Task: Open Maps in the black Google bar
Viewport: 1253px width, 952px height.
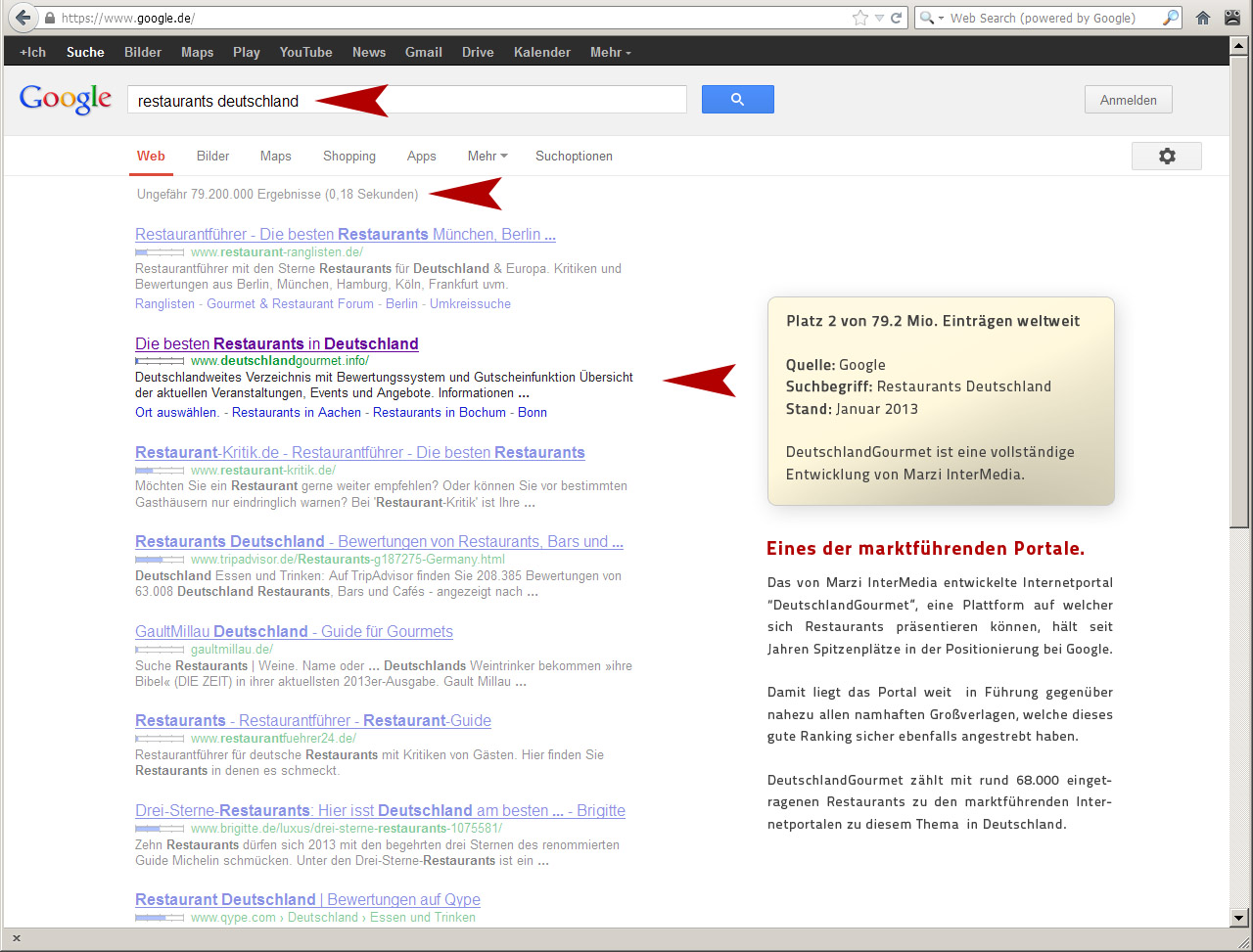Action: [x=197, y=52]
